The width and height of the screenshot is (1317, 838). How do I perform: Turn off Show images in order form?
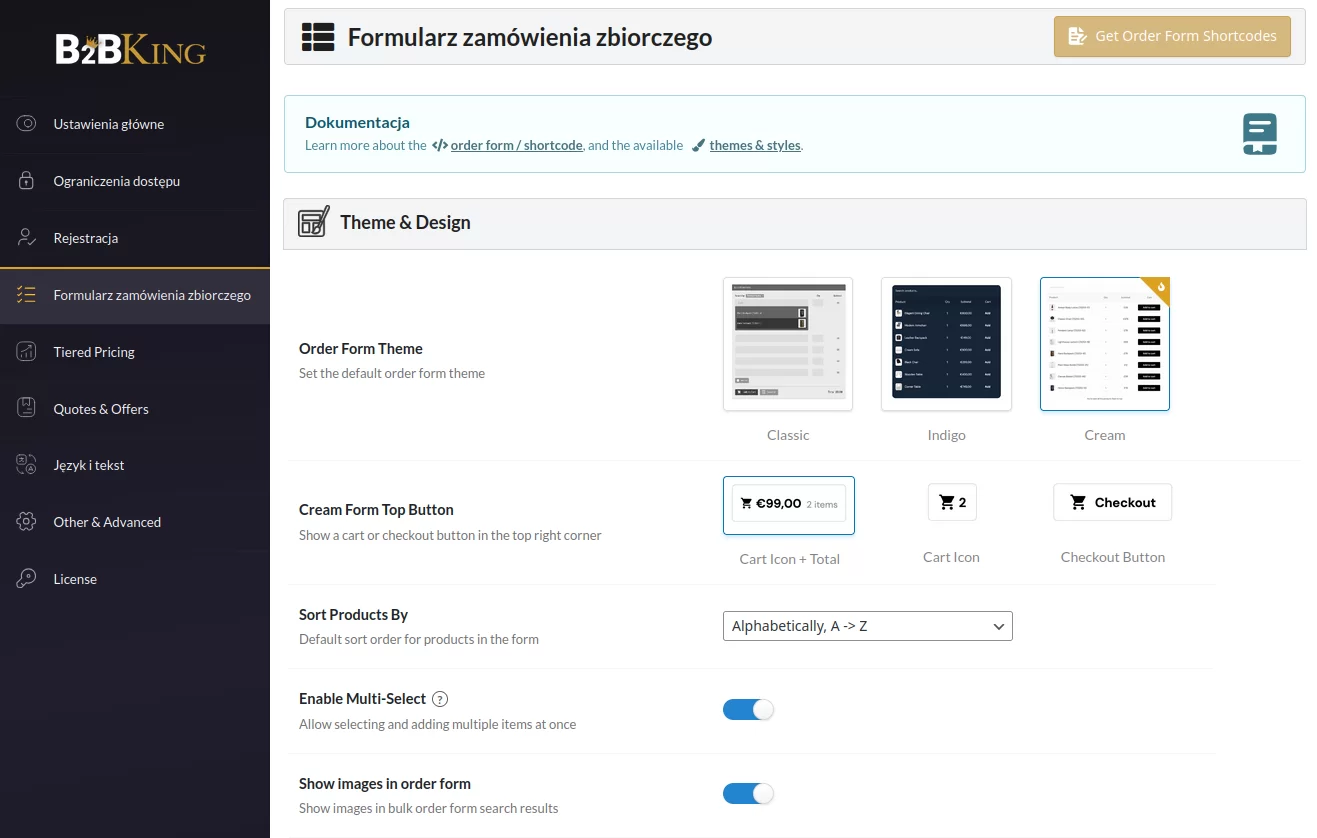[x=748, y=794]
